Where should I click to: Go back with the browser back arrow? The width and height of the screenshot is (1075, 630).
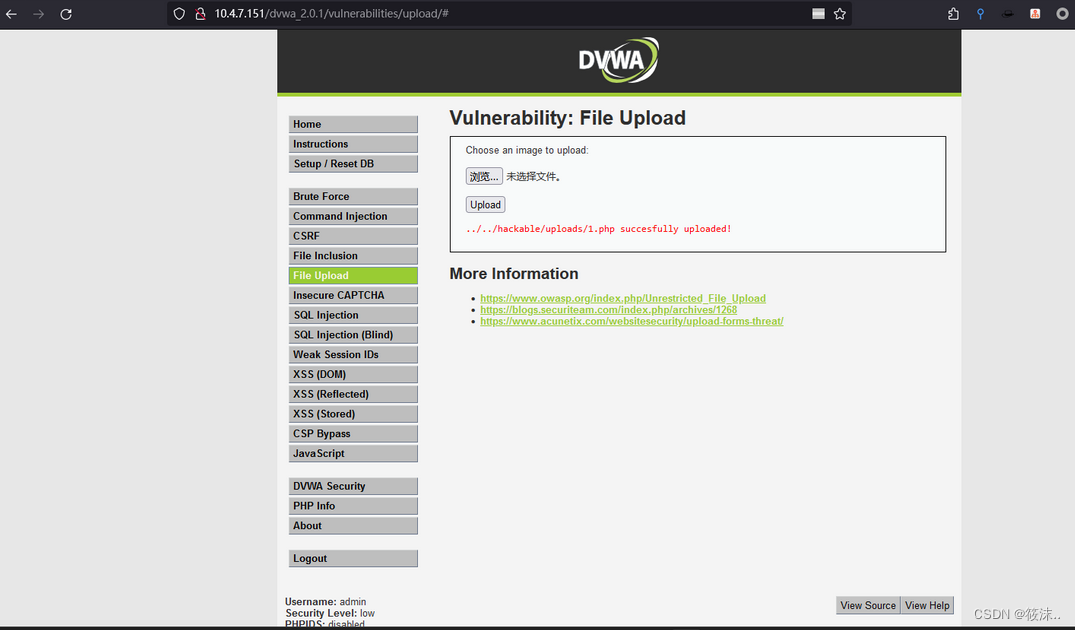click(11, 14)
